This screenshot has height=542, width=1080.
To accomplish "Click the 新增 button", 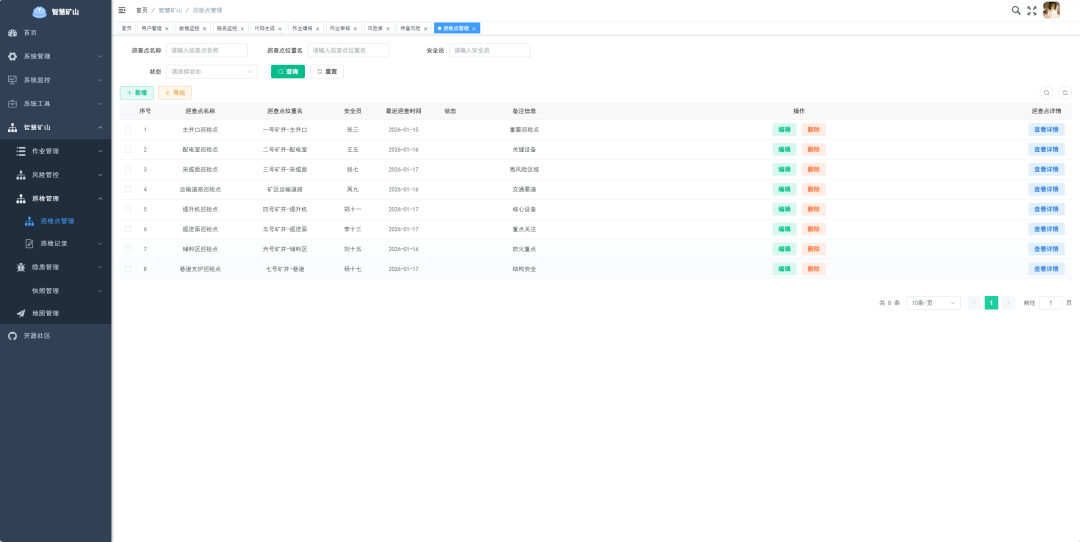I will pos(137,93).
